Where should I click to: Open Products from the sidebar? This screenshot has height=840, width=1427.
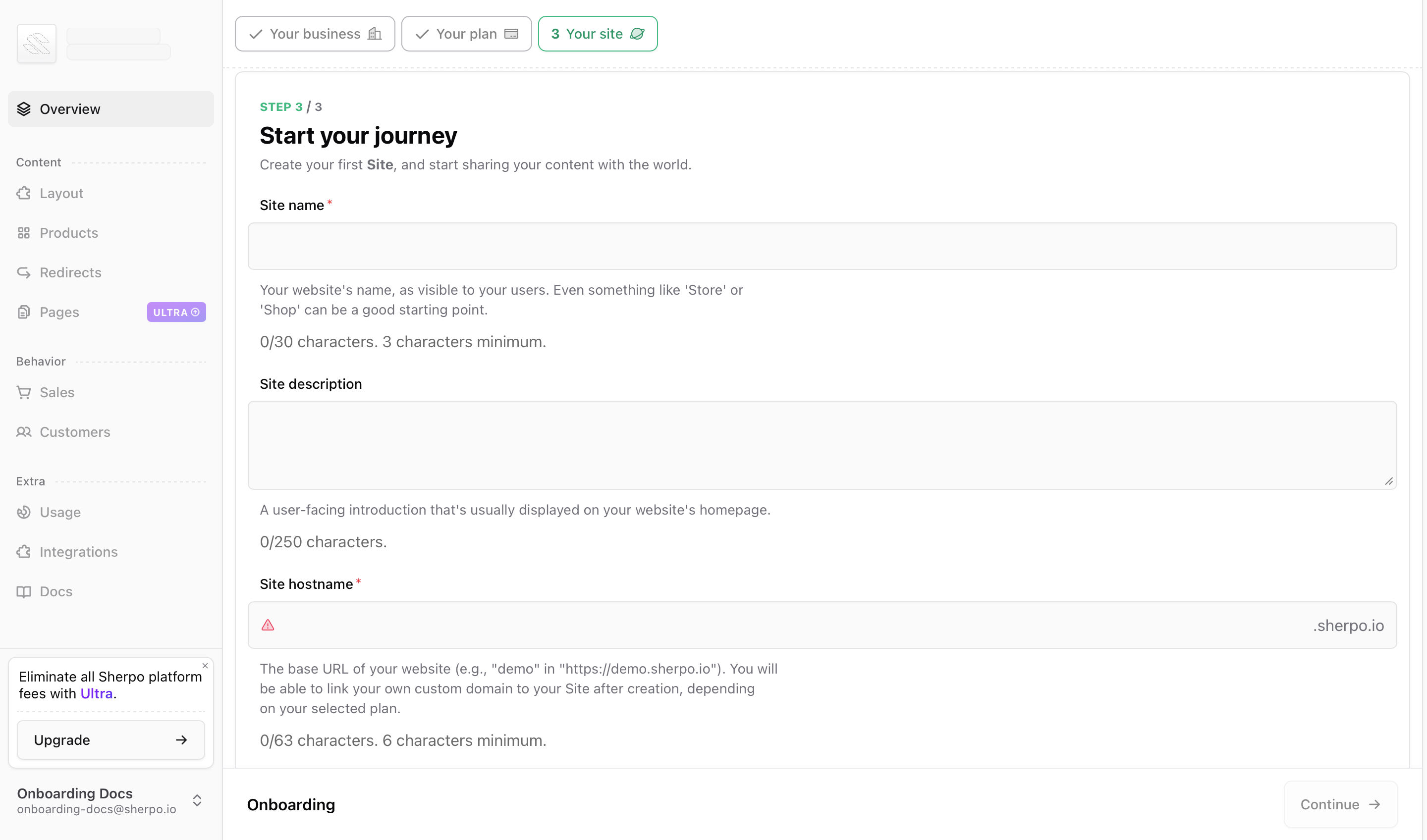[x=68, y=233]
